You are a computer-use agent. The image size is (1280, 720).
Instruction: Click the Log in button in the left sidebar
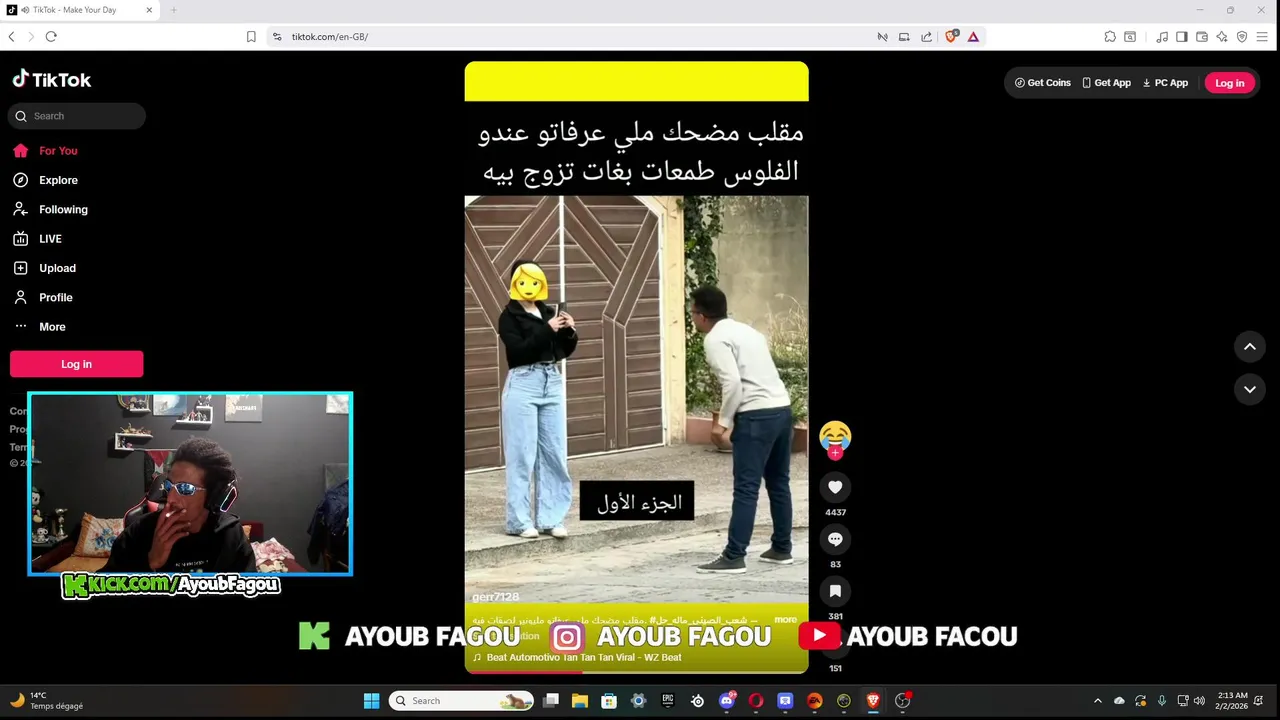pyautogui.click(x=76, y=364)
